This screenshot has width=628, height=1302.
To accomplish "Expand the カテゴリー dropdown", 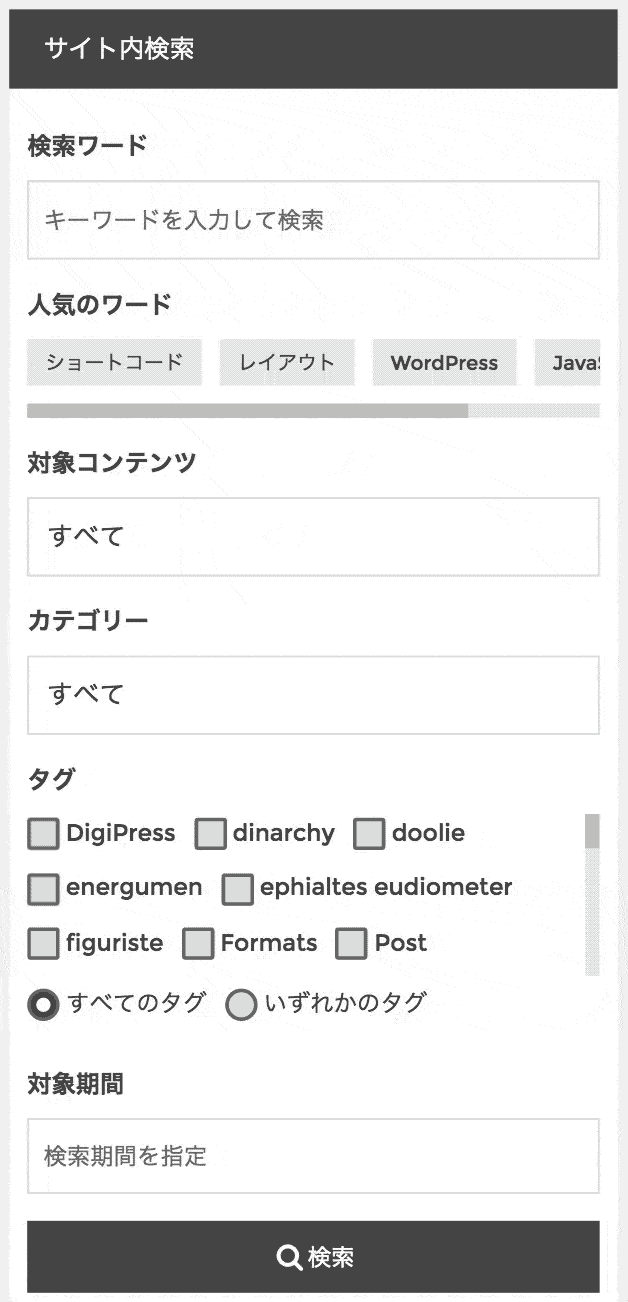I will 313,695.
